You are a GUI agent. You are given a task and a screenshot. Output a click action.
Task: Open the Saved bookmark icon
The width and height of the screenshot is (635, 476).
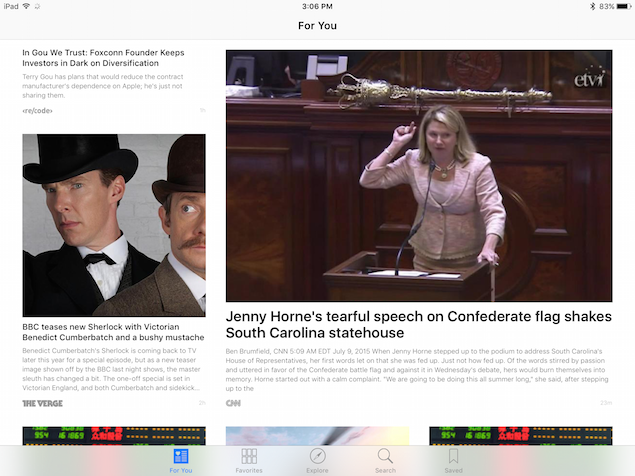(x=454, y=456)
